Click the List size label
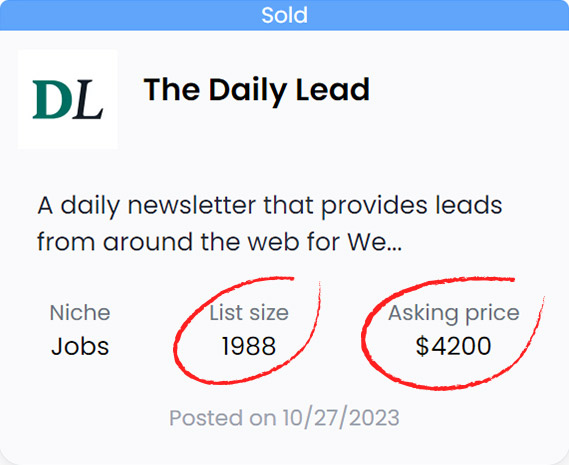Viewport: 569px width, 465px height. (x=249, y=313)
